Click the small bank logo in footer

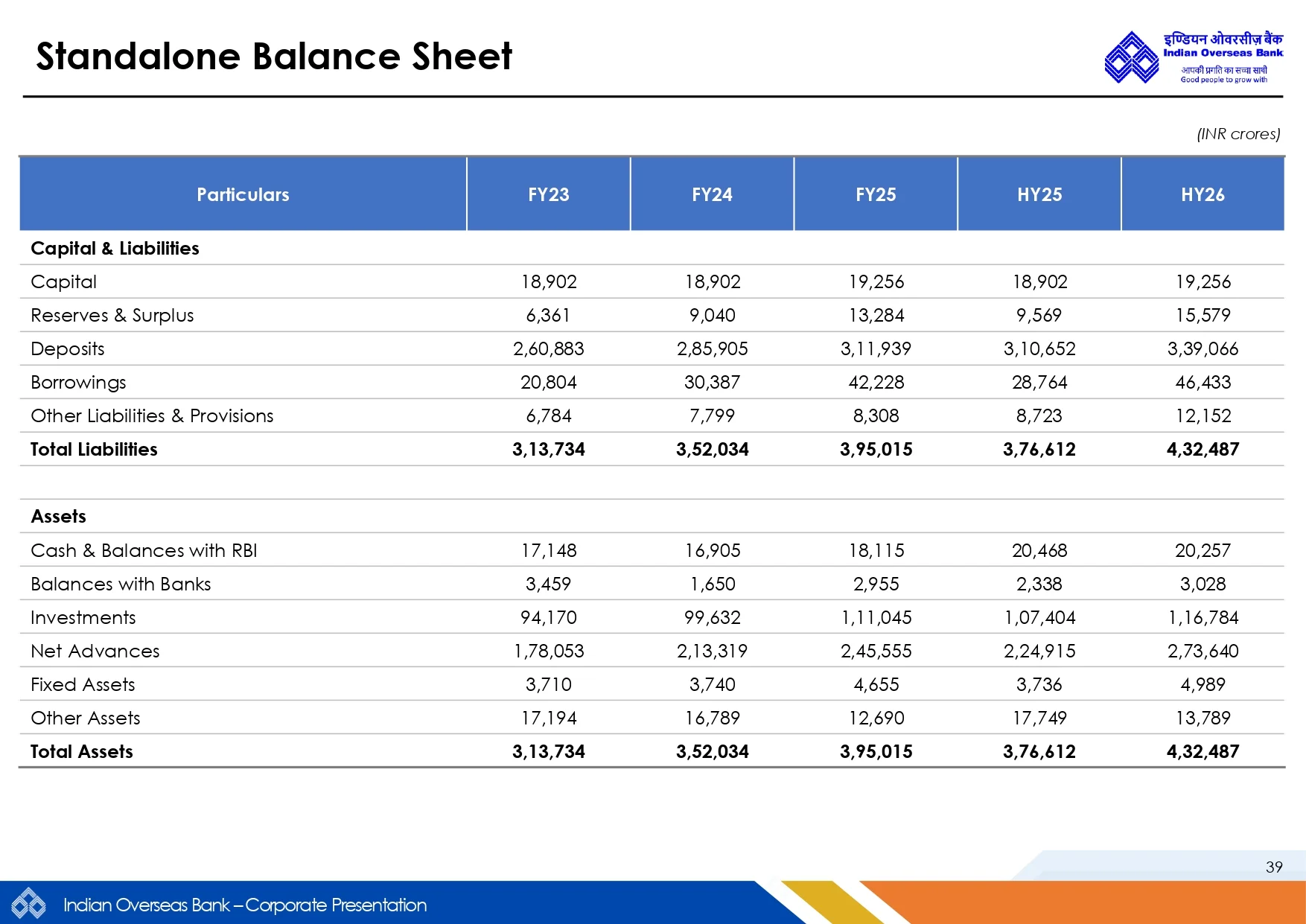tap(28, 904)
